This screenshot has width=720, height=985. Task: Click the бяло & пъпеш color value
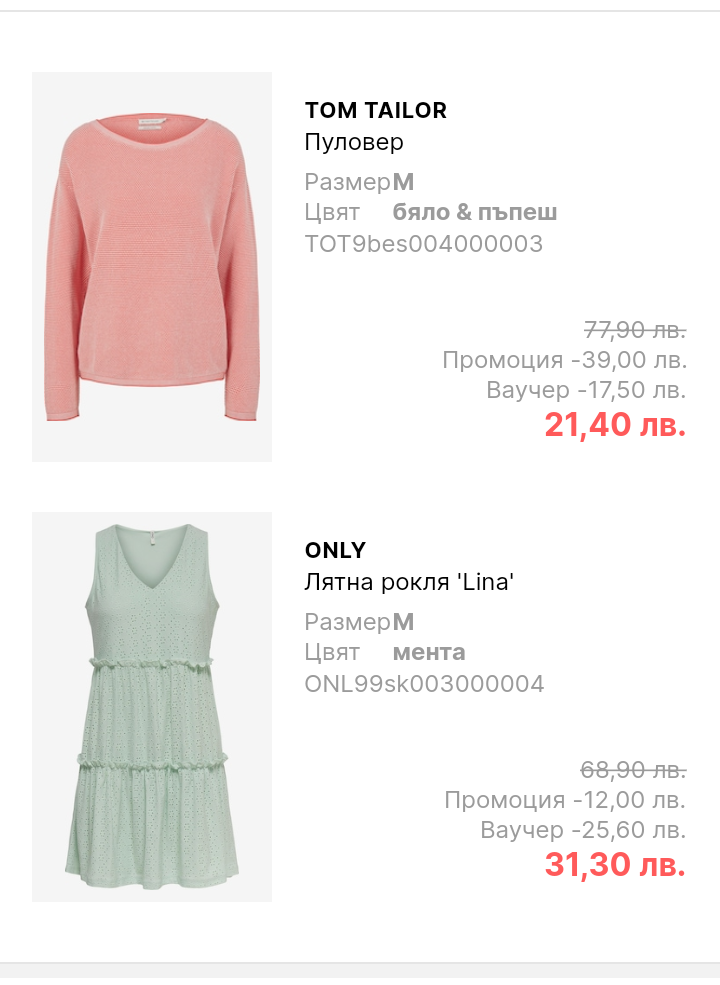(475, 213)
